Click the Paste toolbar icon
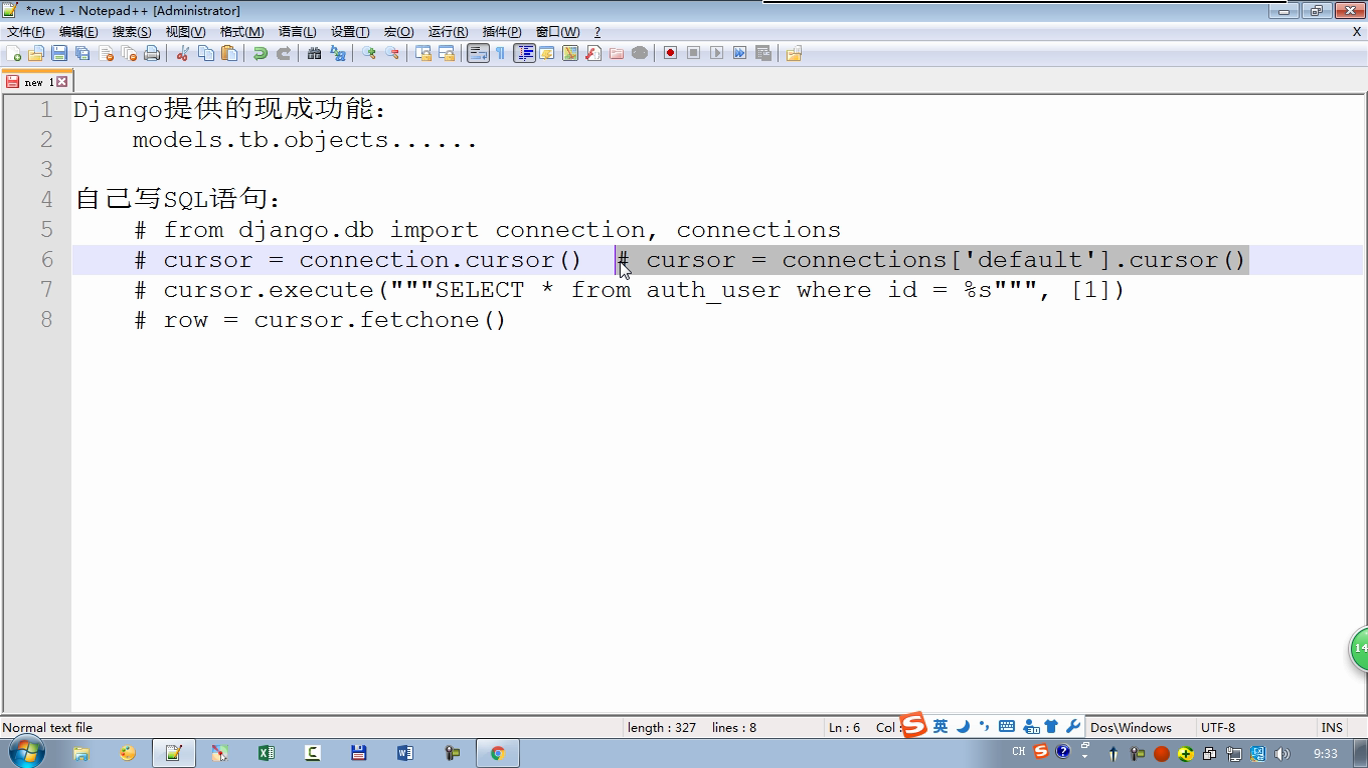The image size is (1368, 768). pos(229,53)
